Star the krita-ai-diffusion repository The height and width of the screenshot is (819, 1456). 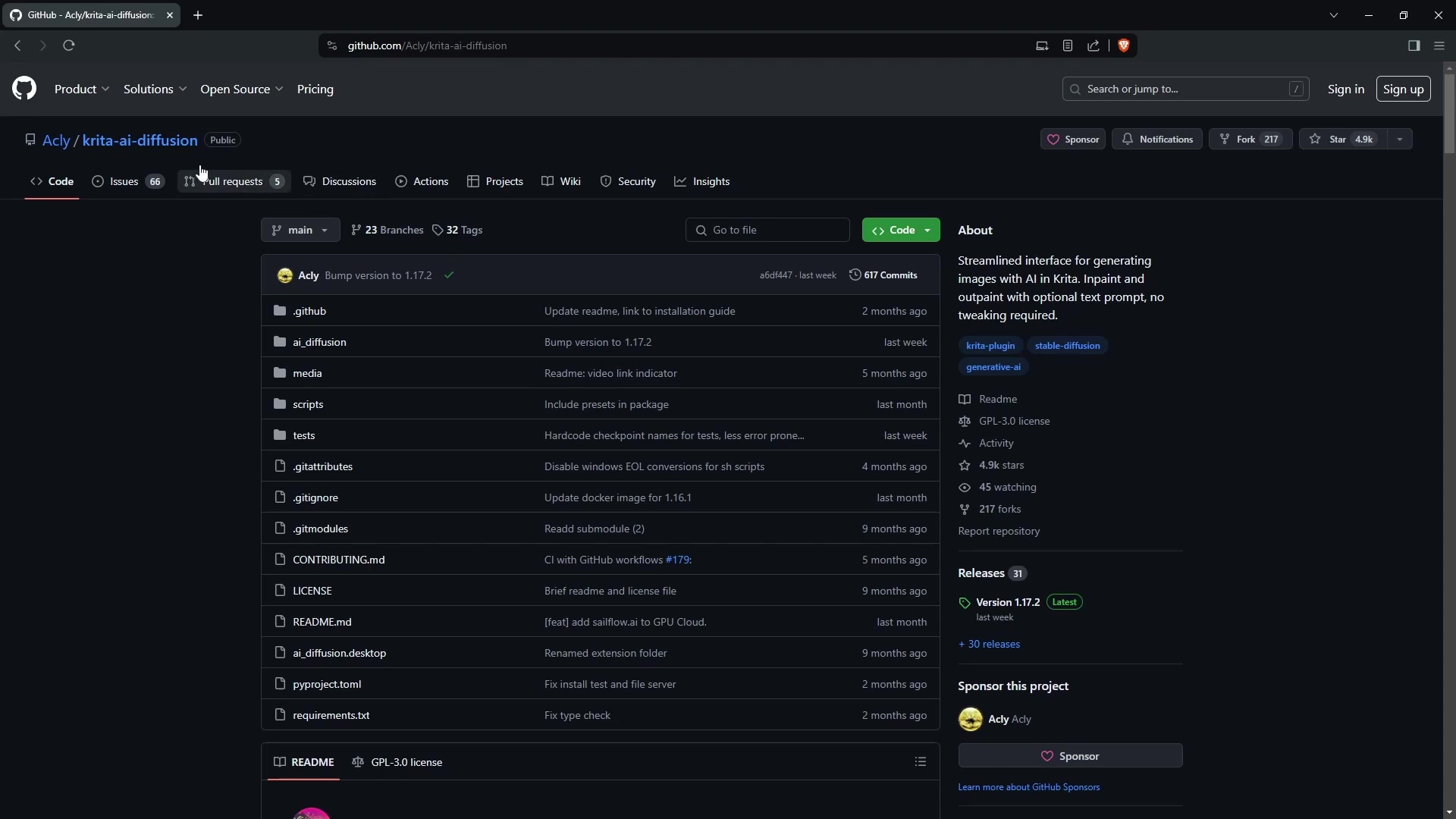[x=1341, y=140]
